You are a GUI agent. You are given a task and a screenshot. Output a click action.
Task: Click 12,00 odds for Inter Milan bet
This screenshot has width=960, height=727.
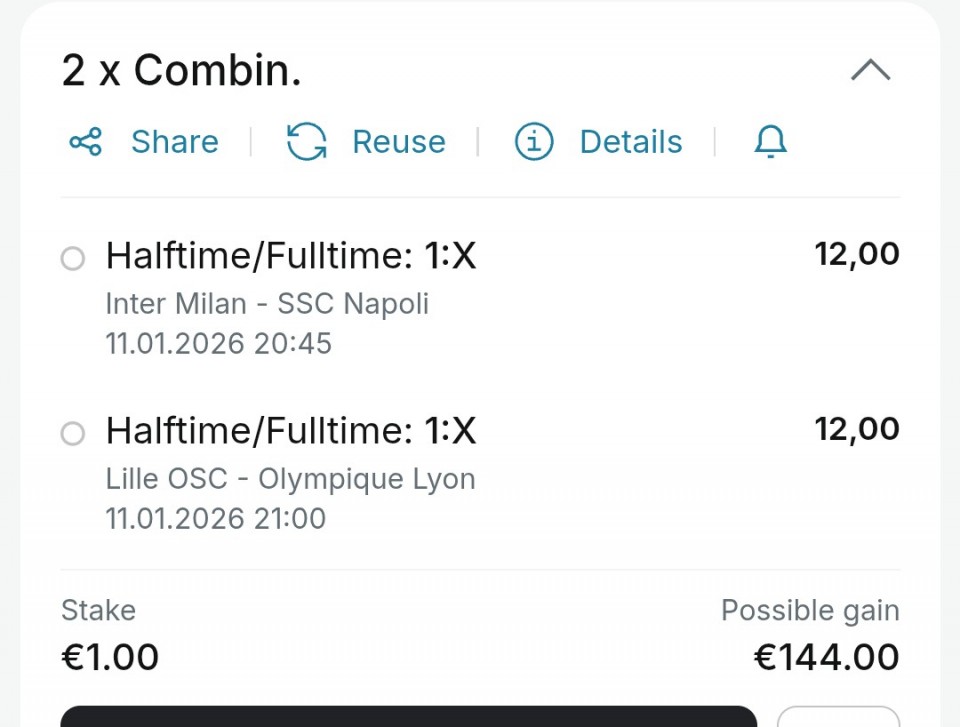click(857, 254)
